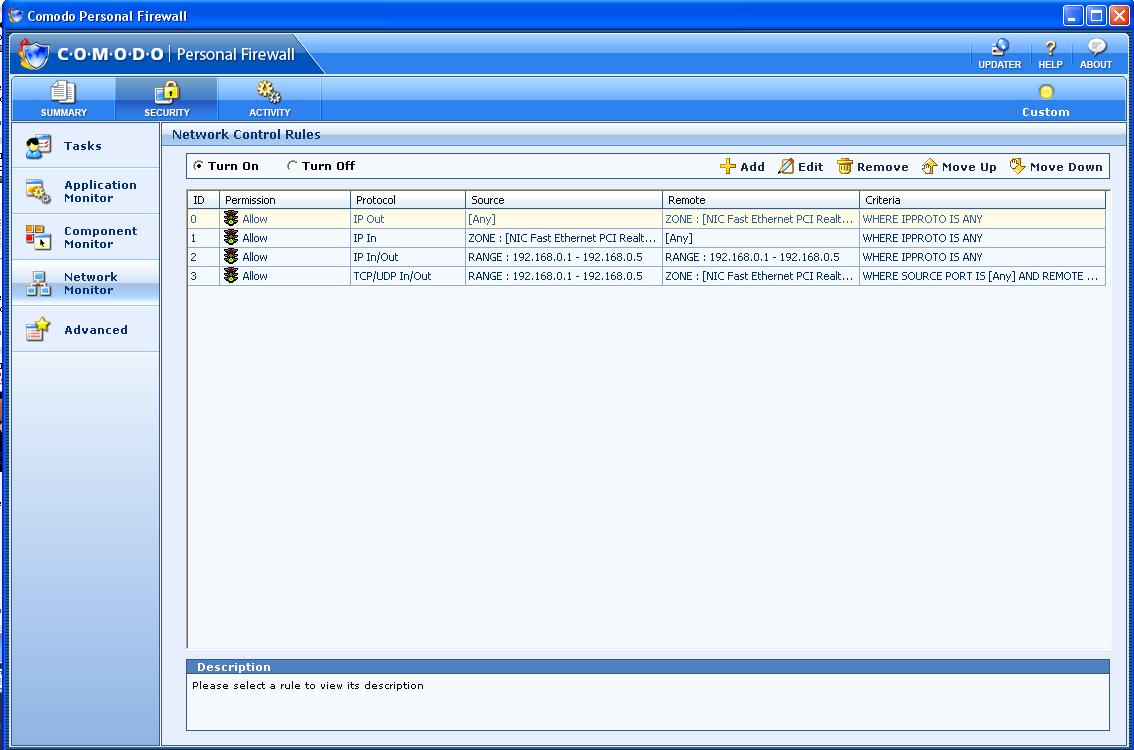
Task: Open Component Monitor in the sidebar
Action: coord(85,237)
